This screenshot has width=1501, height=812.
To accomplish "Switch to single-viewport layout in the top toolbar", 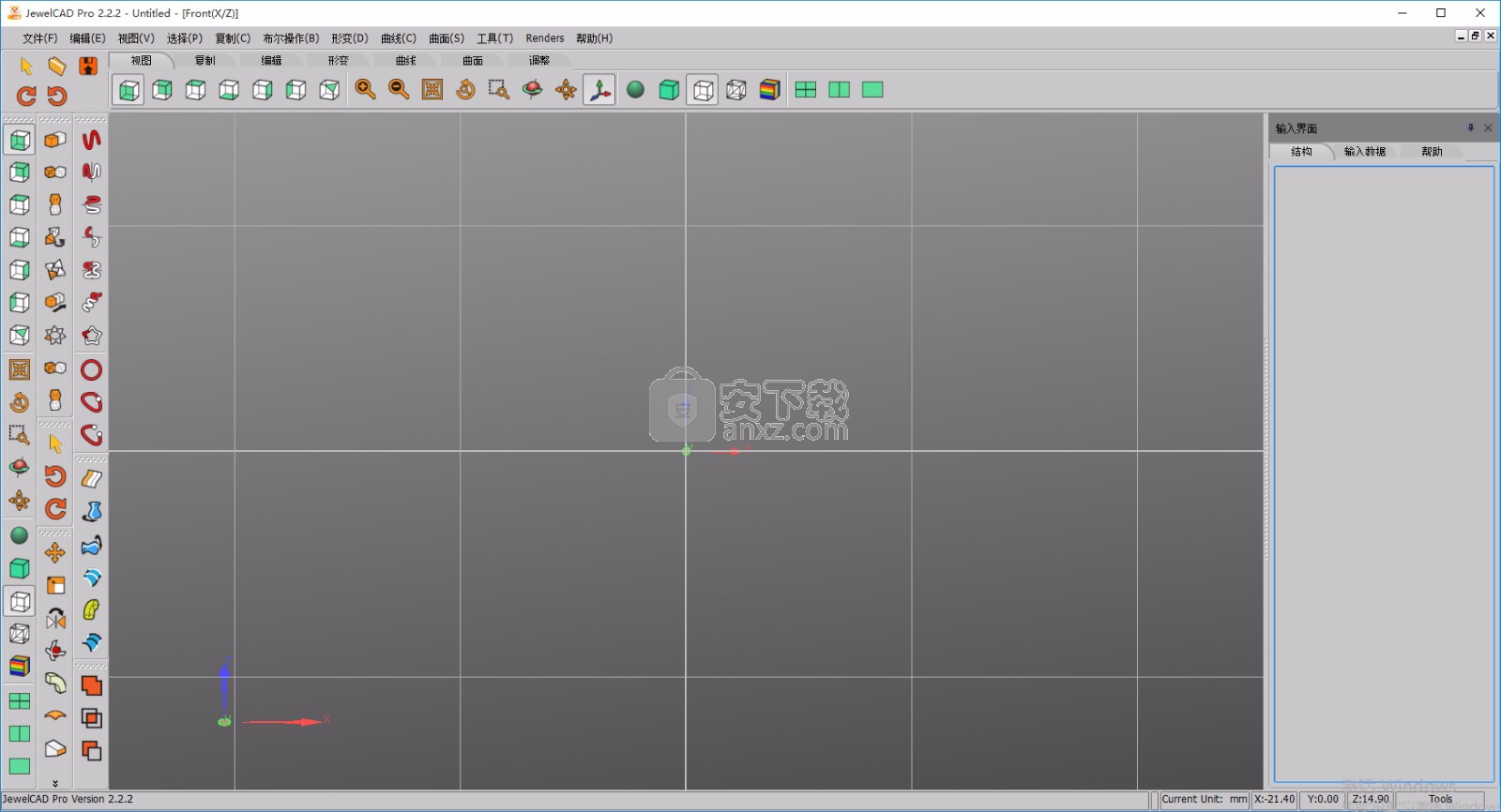I will [872, 89].
